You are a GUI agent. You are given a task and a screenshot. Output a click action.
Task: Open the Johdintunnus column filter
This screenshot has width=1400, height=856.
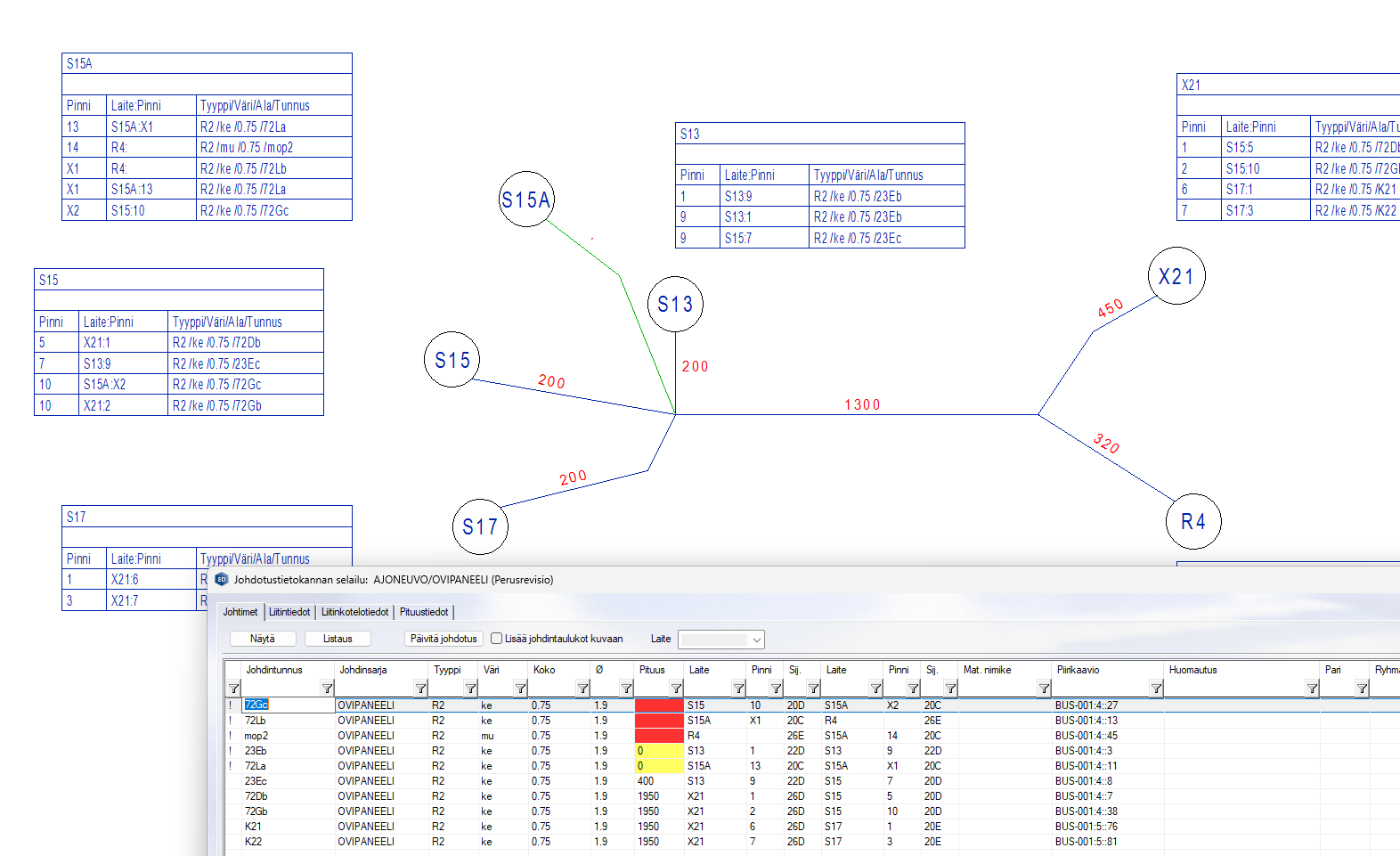click(x=327, y=689)
